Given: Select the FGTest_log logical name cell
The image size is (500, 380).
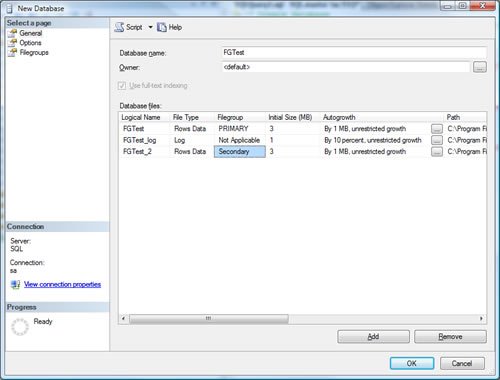Looking at the screenshot, I should [145, 140].
